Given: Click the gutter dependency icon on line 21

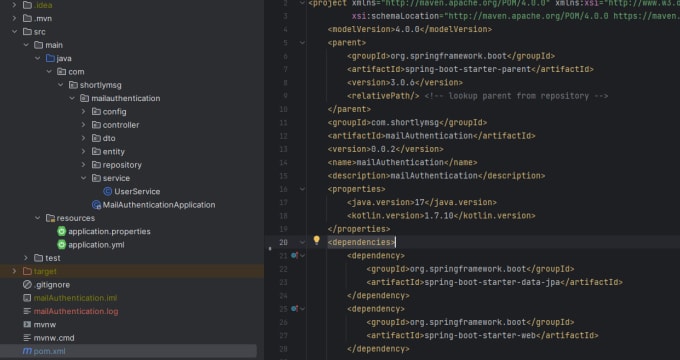Looking at the screenshot, I should [294, 255].
